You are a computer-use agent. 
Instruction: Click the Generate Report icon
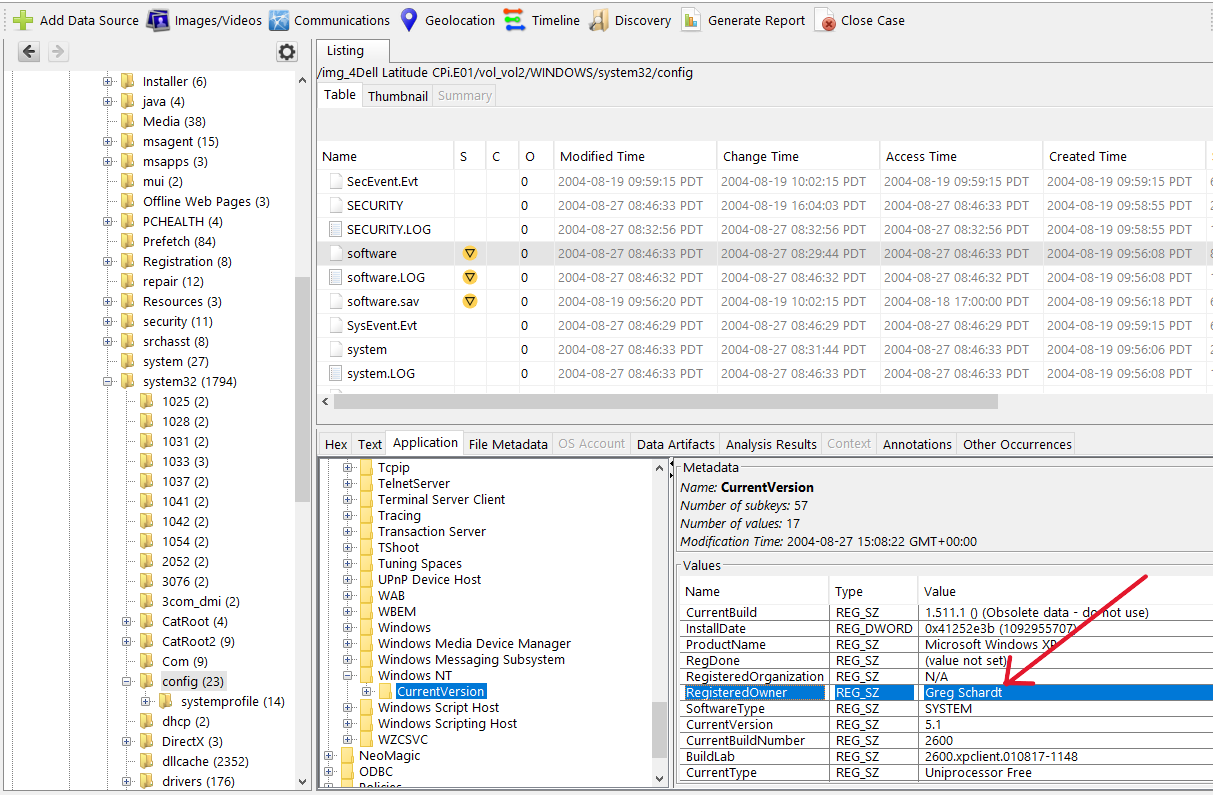691,20
